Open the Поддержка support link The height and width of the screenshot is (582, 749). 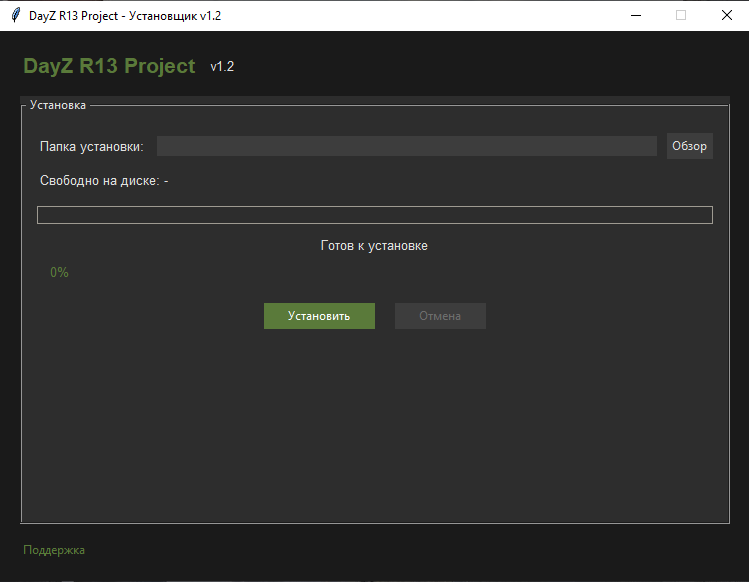[x=54, y=550]
